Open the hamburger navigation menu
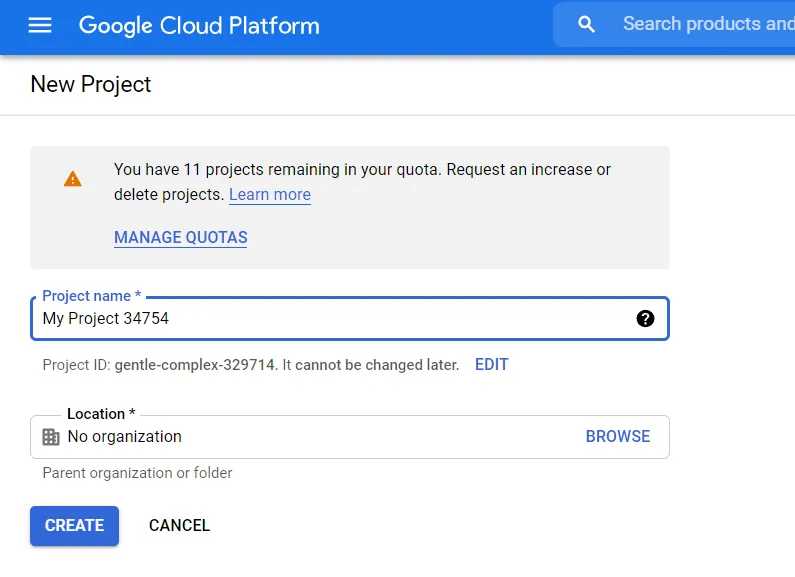The image size is (795, 577). (x=40, y=26)
